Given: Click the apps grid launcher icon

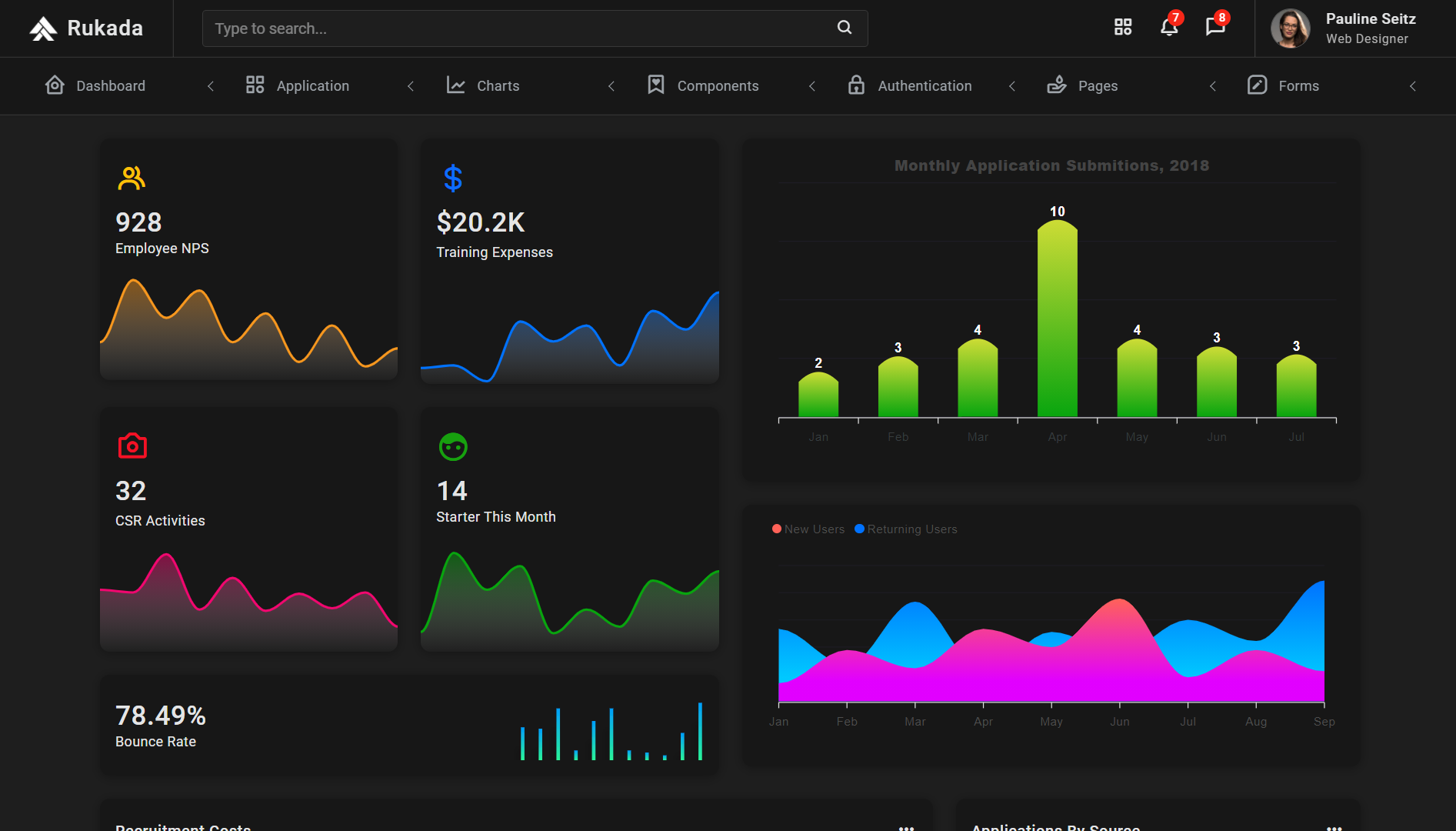Looking at the screenshot, I should point(1122,27).
